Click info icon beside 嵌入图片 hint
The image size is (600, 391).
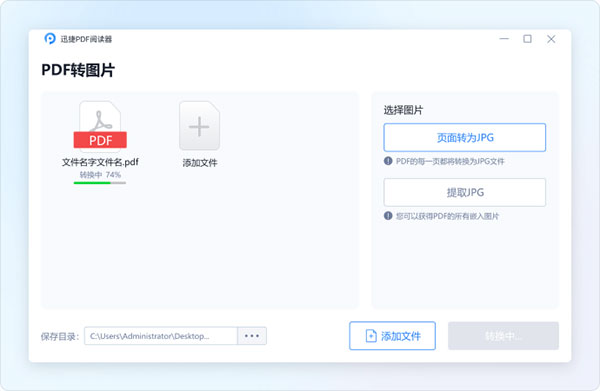point(388,216)
